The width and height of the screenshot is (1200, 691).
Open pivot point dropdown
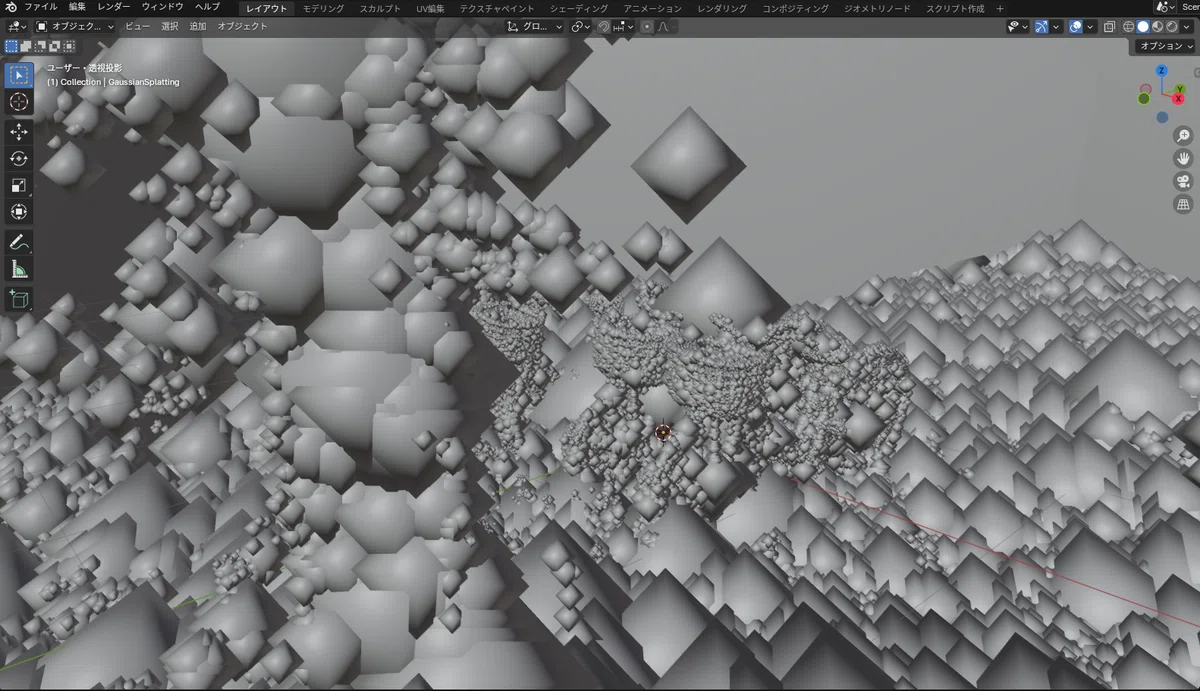coord(582,27)
